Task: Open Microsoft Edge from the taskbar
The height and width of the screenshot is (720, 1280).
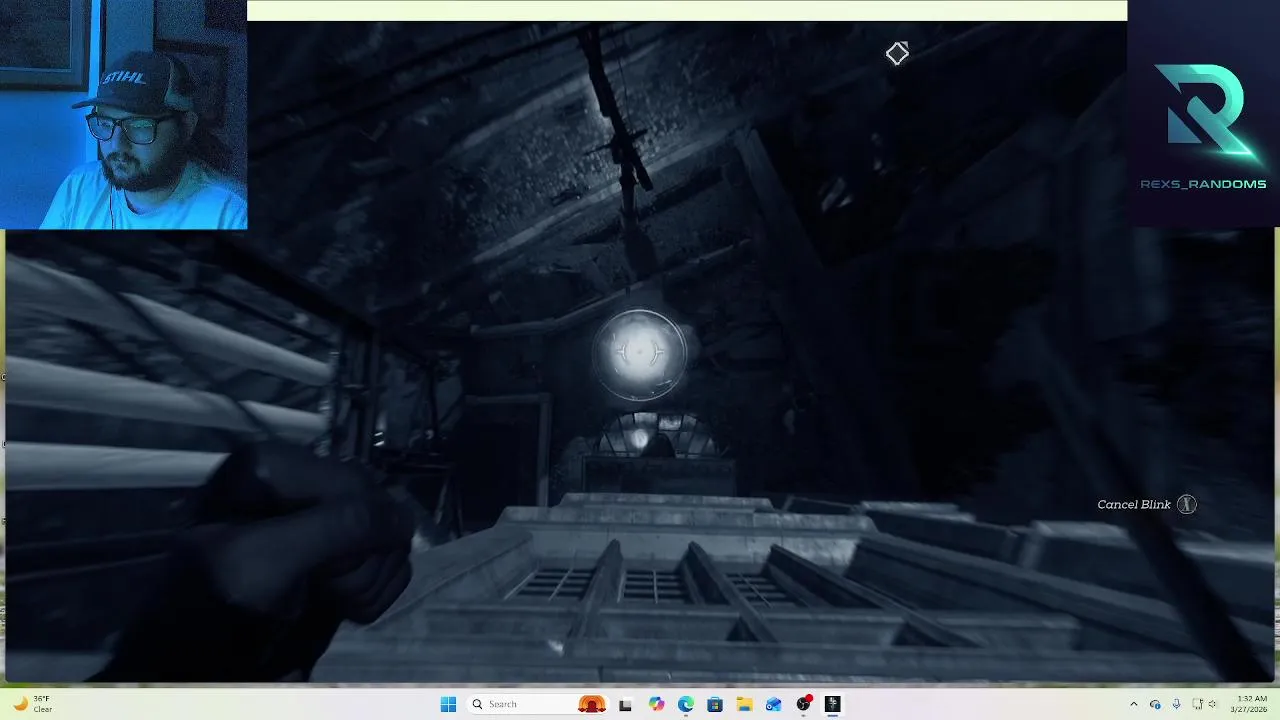Action: 686,704
